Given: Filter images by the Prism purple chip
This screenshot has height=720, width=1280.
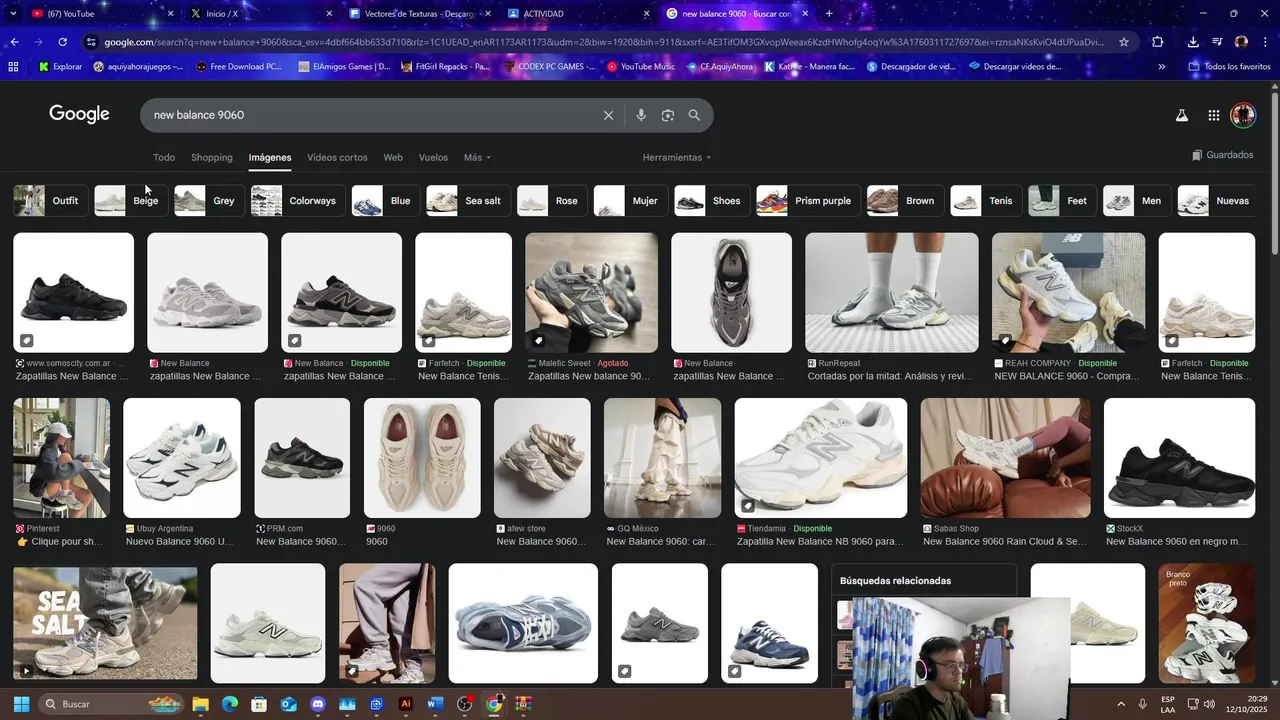Looking at the screenshot, I should coord(808,201).
